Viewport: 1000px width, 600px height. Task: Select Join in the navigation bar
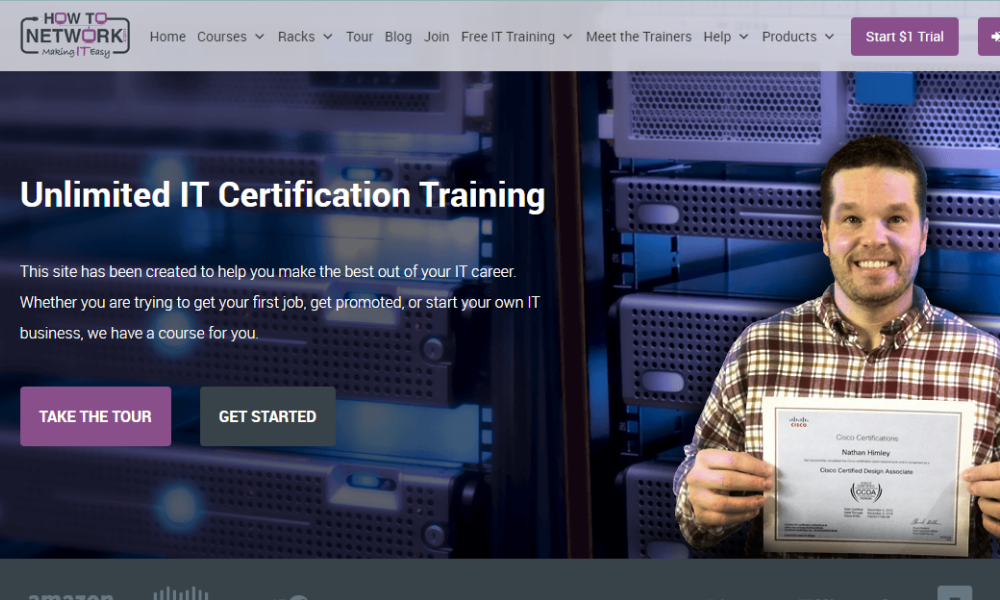click(x=436, y=36)
